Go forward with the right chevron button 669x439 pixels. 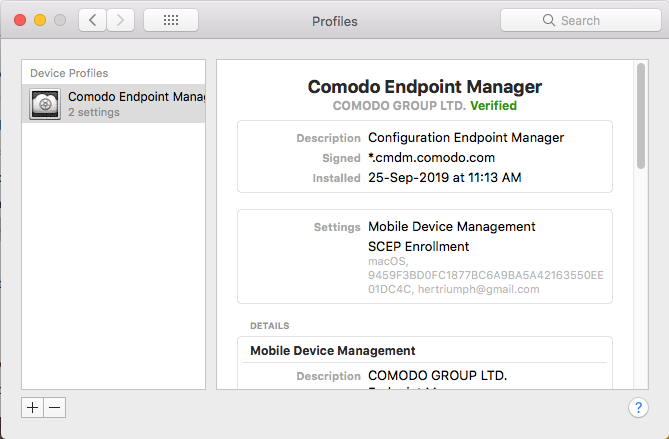point(120,20)
